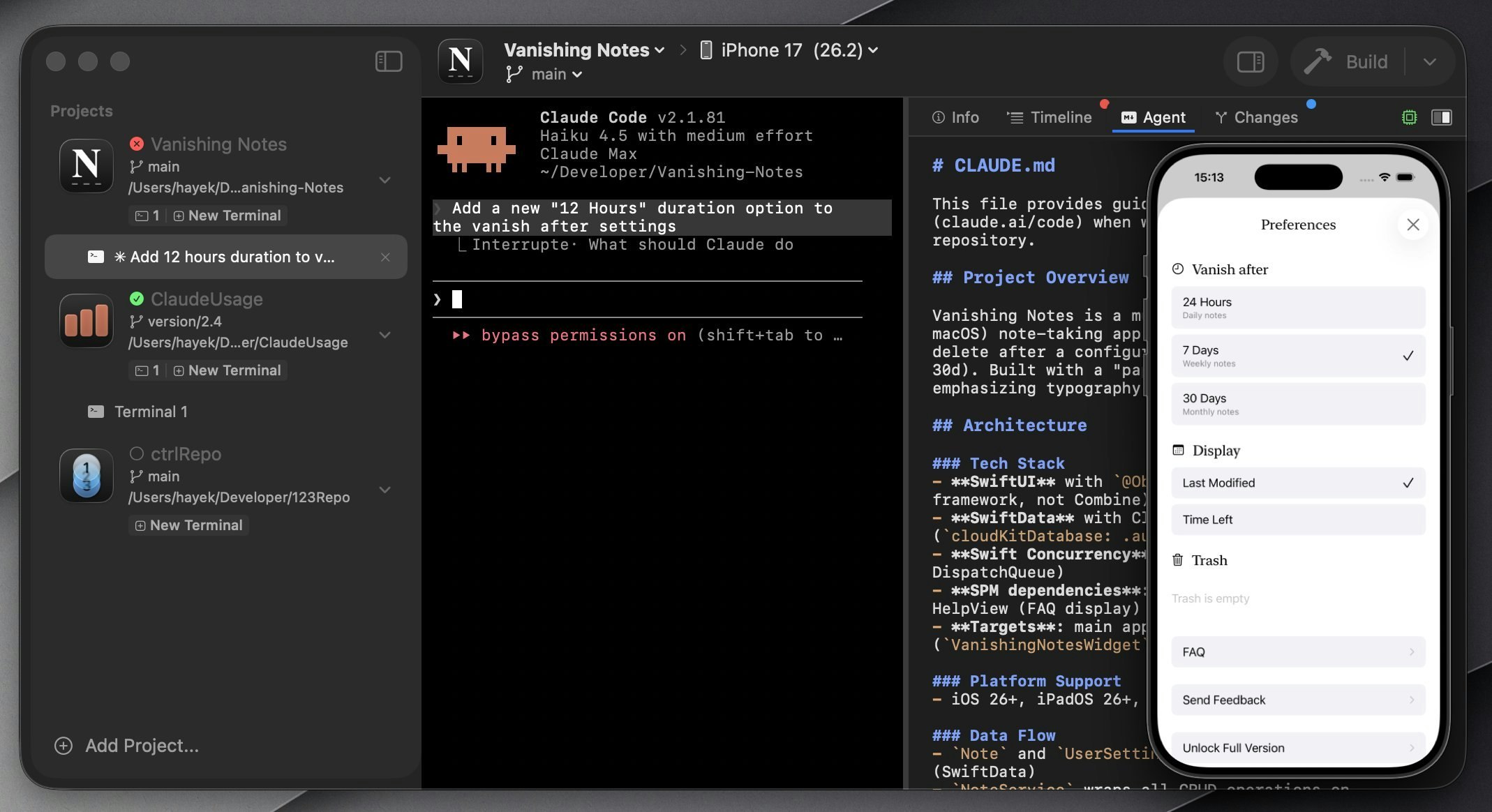Click the terminal icon beside Terminal 1
The image size is (1492, 812).
pyautogui.click(x=96, y=412)
